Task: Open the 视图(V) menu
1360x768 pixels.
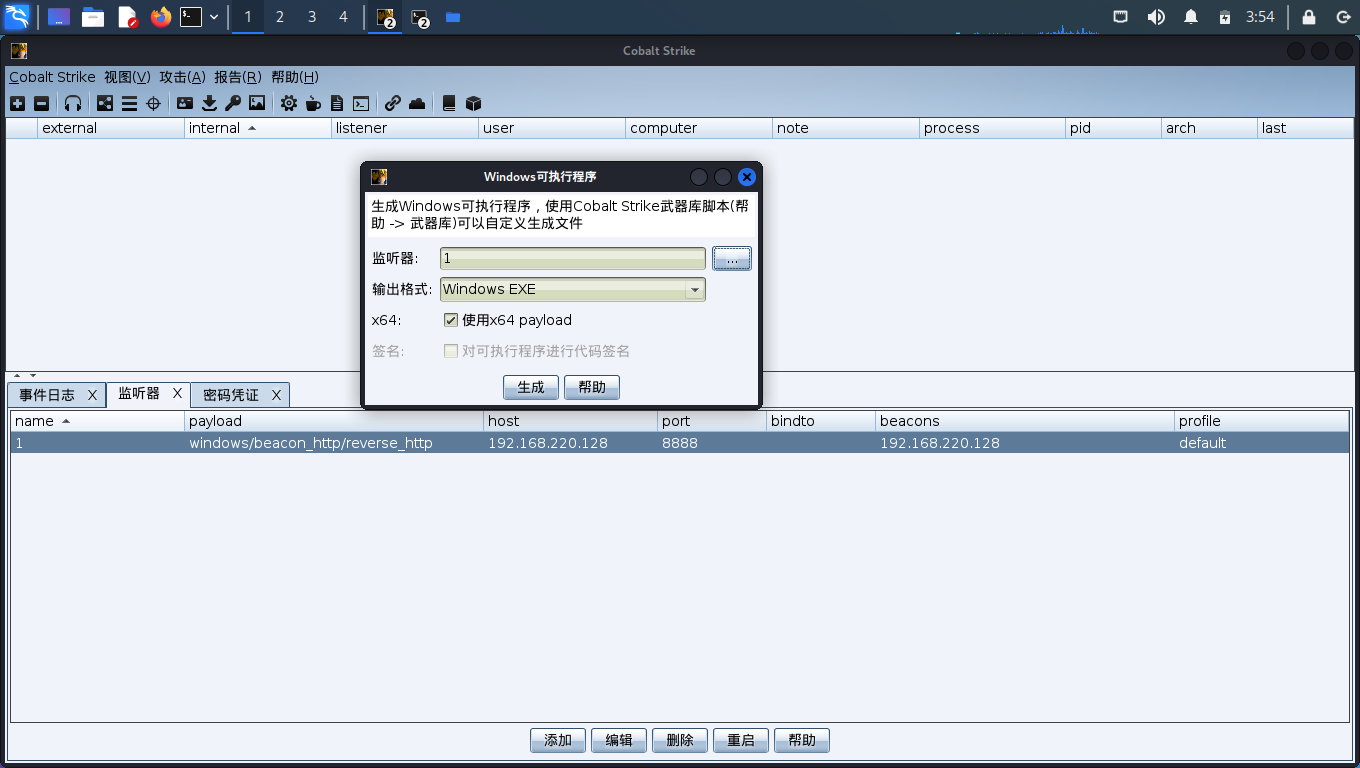Action: [x=127, y=77]
